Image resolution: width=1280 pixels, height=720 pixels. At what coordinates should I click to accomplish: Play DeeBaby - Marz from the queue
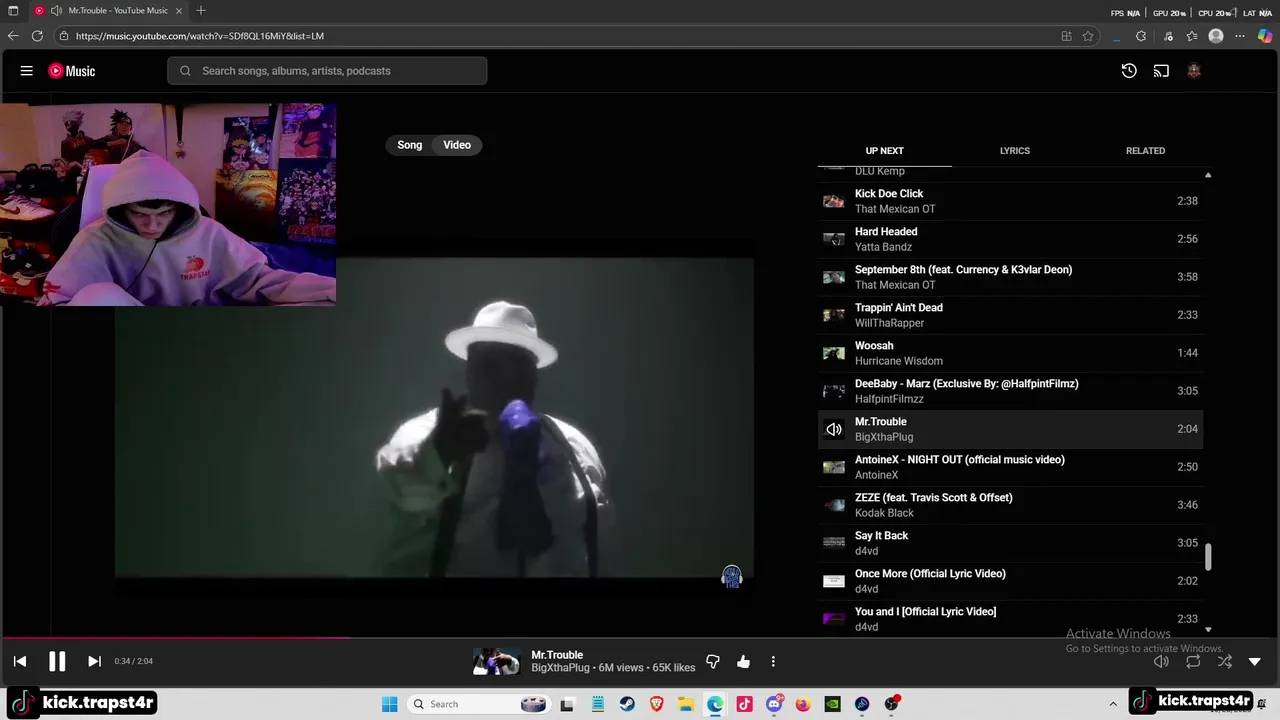point(1010,391)
